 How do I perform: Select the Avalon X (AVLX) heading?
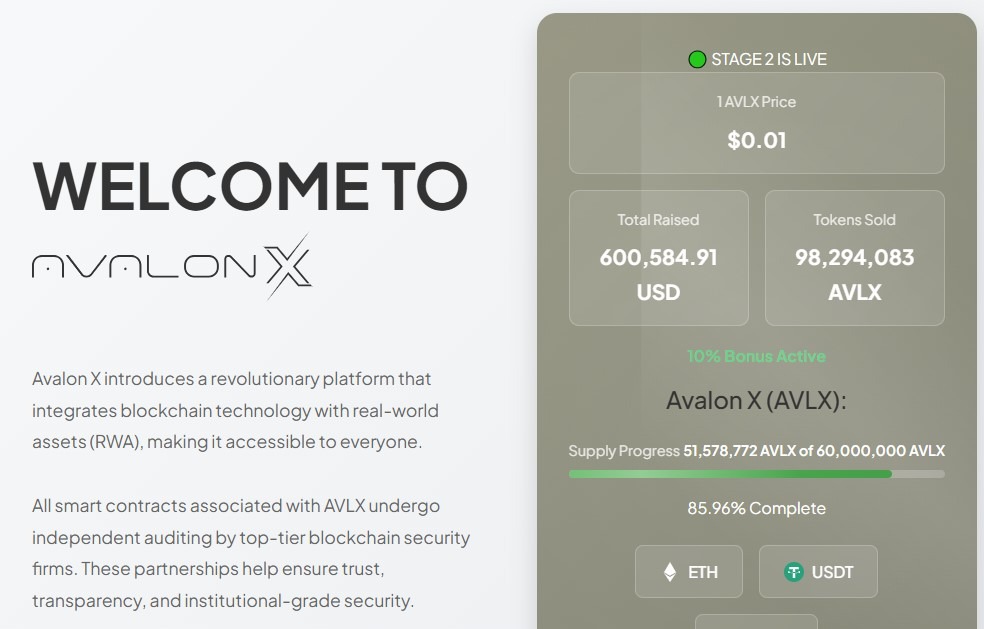pos(757,399)
